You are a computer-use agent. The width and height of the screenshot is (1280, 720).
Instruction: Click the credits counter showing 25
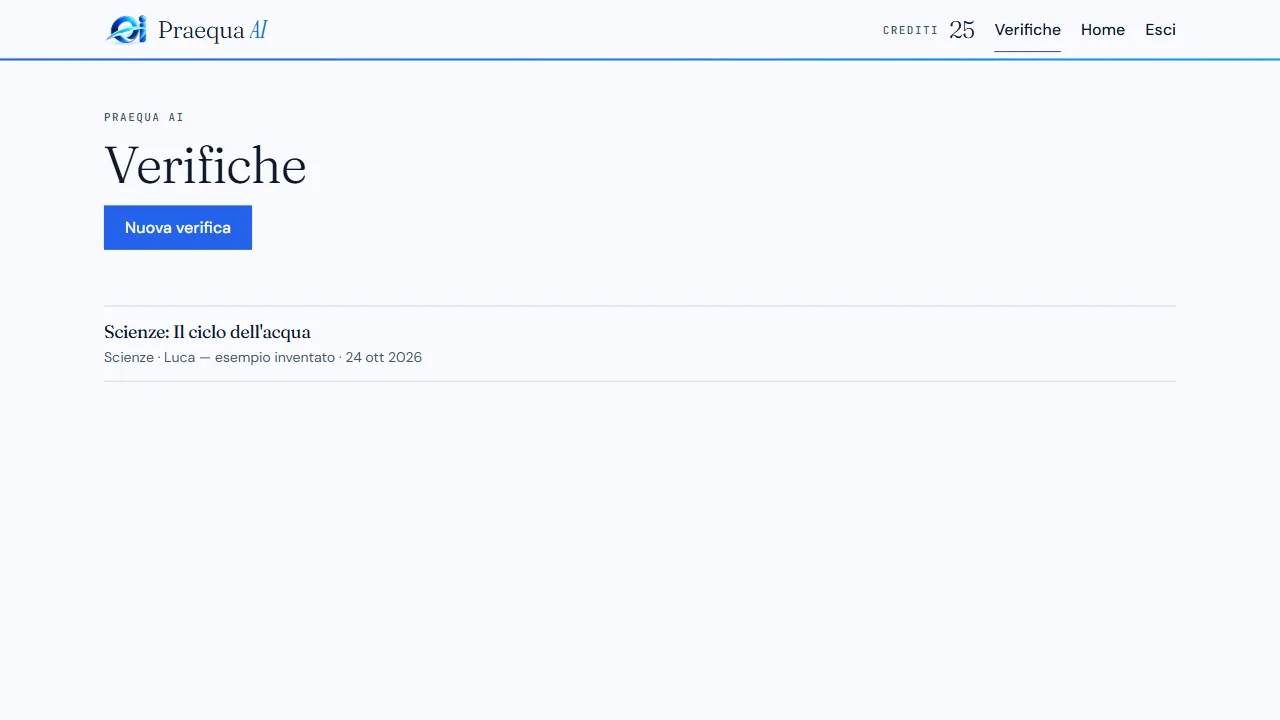coord(961,30)
